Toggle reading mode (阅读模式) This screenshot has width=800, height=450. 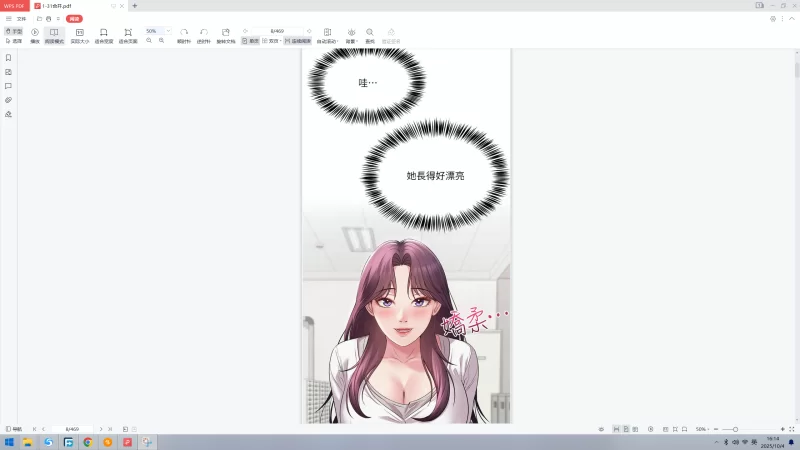54,36
